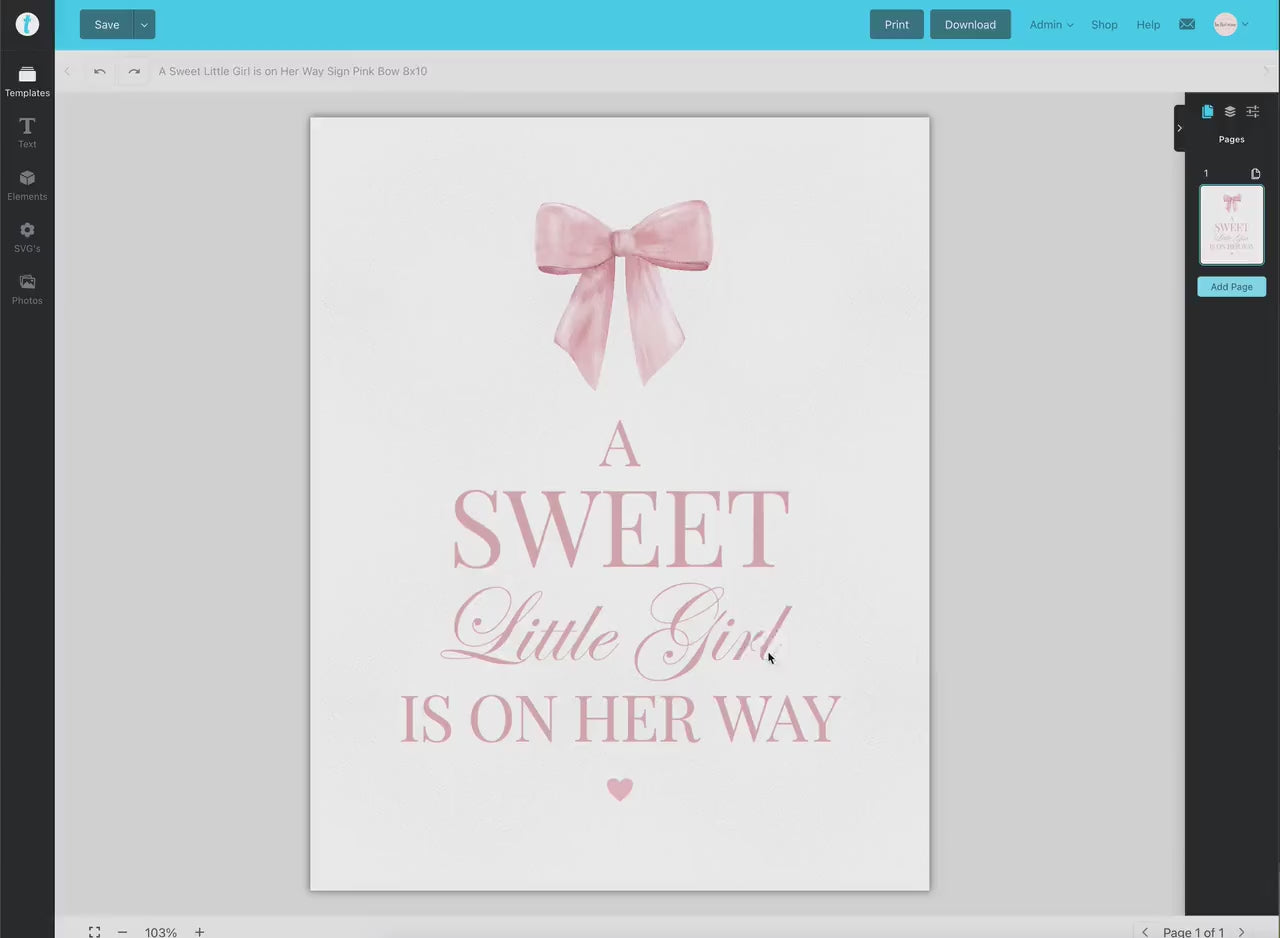Go to previous page arrow

coord(1145,932)
